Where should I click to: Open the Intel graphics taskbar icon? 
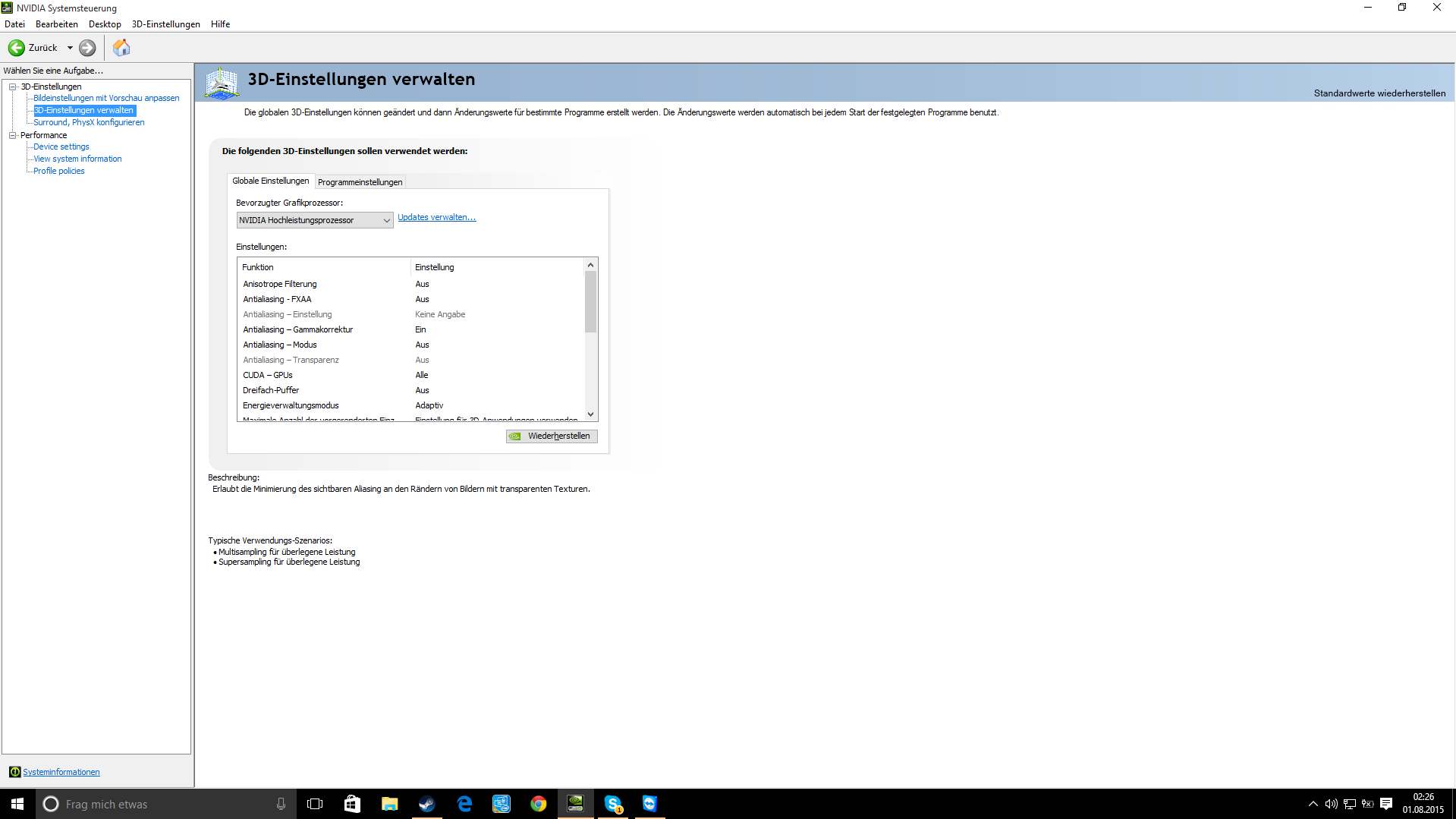[501, 804]
